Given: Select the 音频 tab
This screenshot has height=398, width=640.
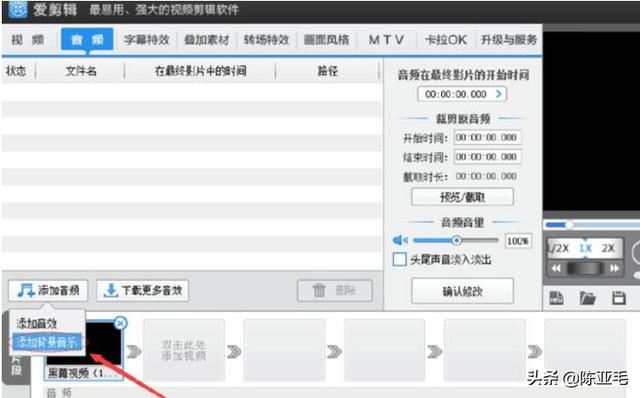Looking at the screenshot, I should [87, 40].
